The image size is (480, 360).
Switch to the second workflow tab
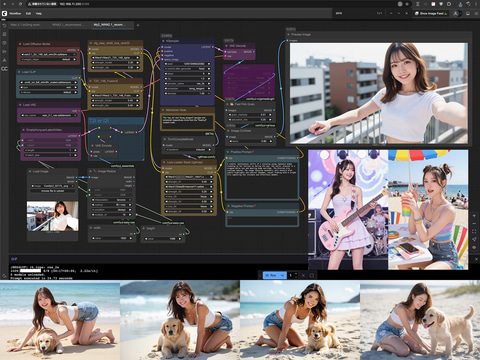coord(68,25)
